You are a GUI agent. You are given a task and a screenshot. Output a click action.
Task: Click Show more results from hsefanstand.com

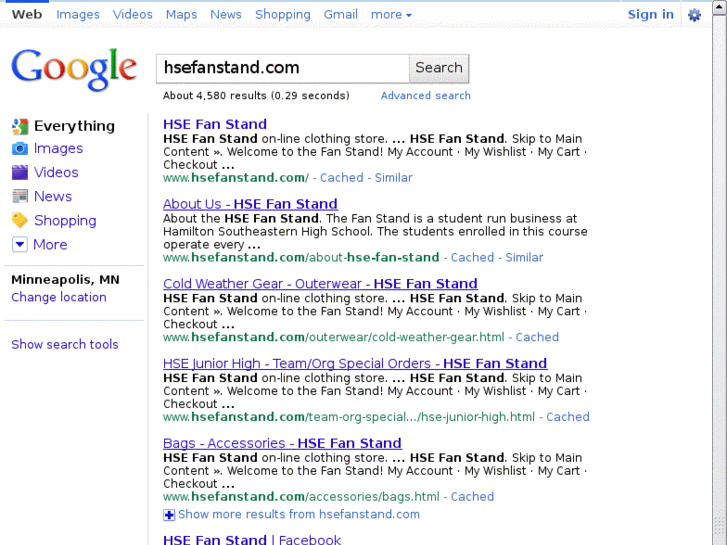(299, 514)
